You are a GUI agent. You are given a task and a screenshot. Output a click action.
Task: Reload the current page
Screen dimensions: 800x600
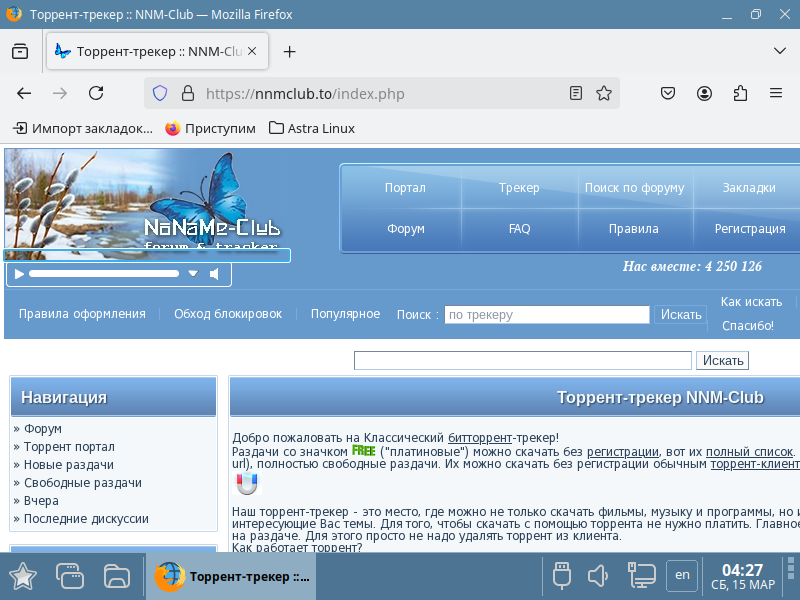(x=96, y=93)
